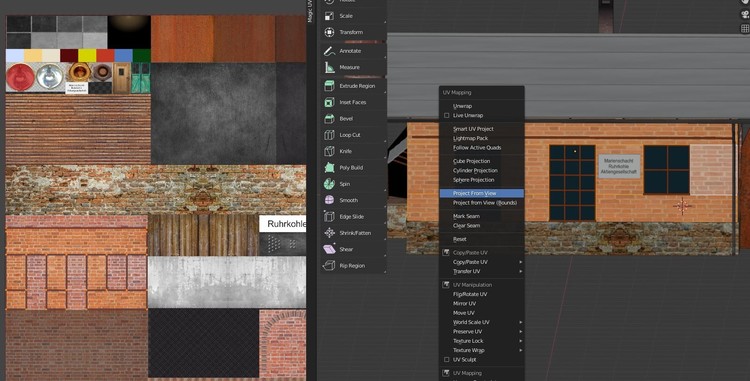750x381 pixels.
Task: Choose Follow Active Quads
Action: click(482, 148)
